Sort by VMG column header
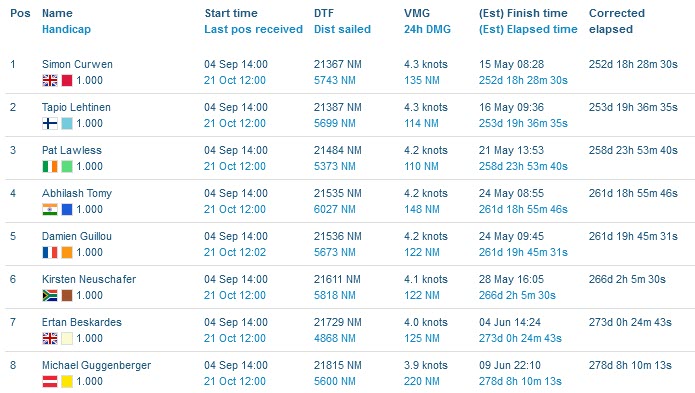This screenshot has width=695, height=393. pyautogui.click(x=417, y=13)
